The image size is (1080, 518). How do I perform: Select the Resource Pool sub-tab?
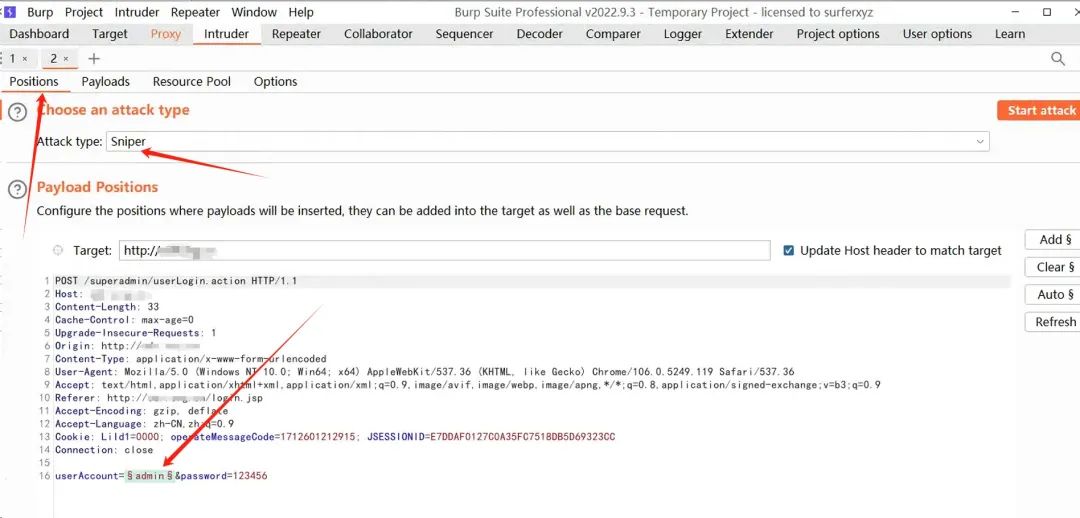pos(191,81)
